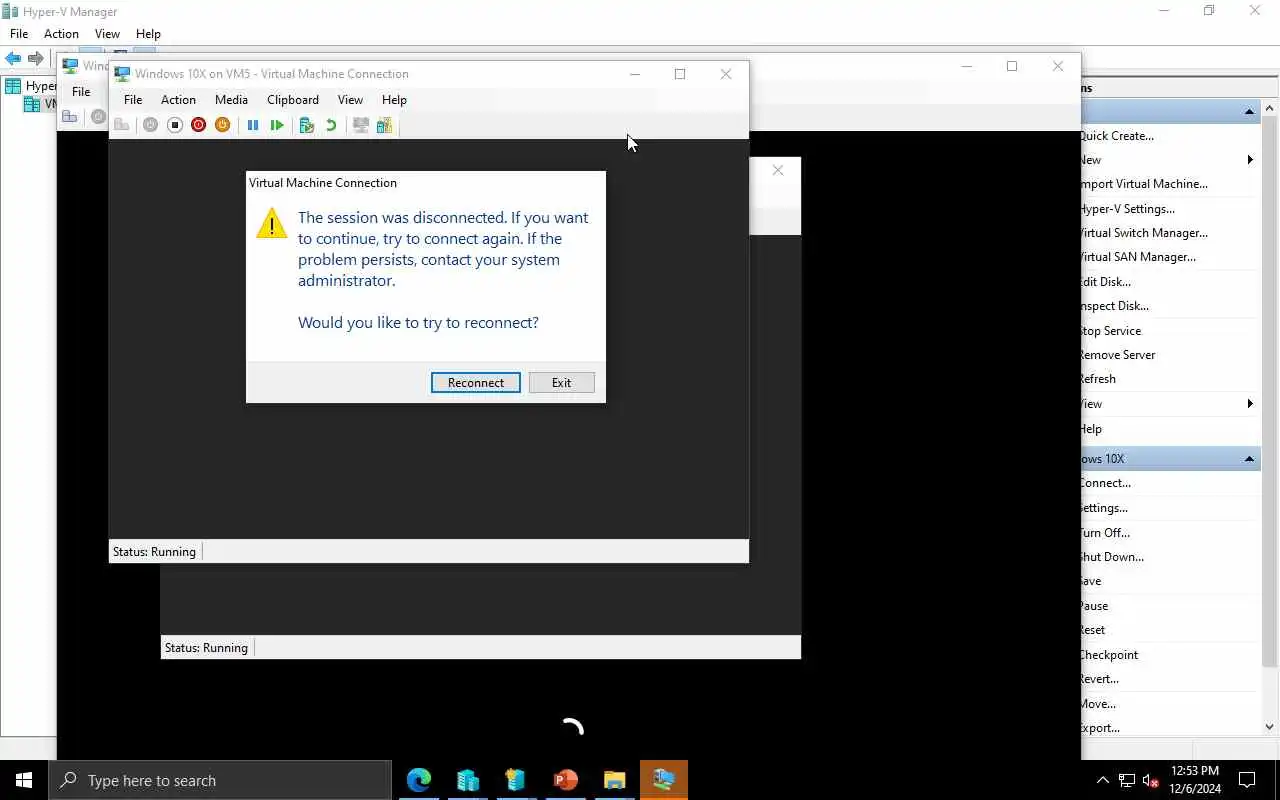The height and width of the screenshot is (800, 1280).
Task: Toggle the enhanced session monitor icon
Action: (360, 125)
